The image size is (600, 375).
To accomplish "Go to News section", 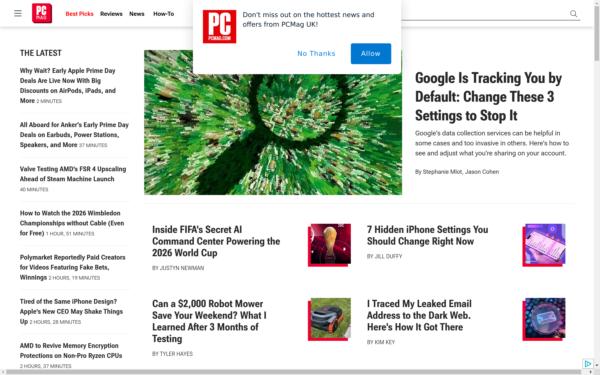I will [x=137, y=14].
